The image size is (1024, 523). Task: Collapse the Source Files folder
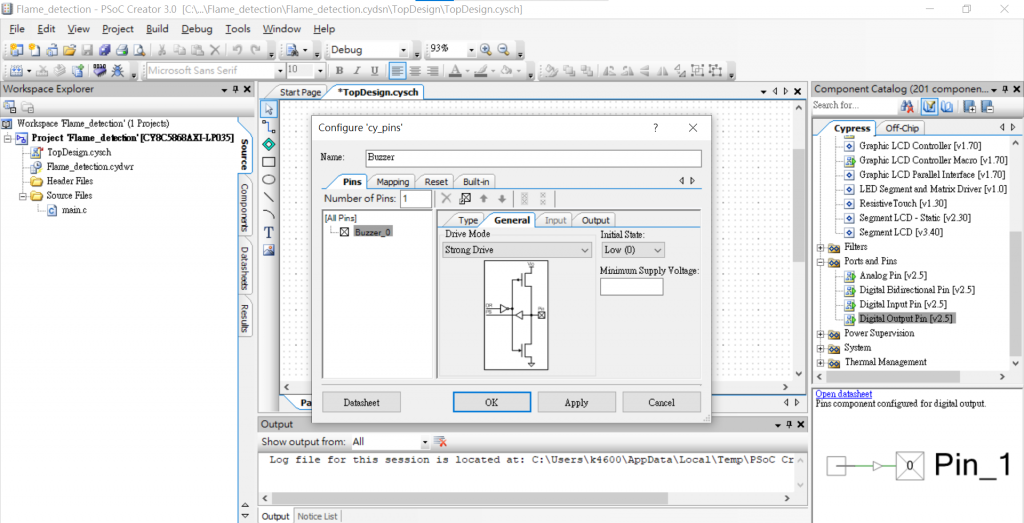point(22,196)
